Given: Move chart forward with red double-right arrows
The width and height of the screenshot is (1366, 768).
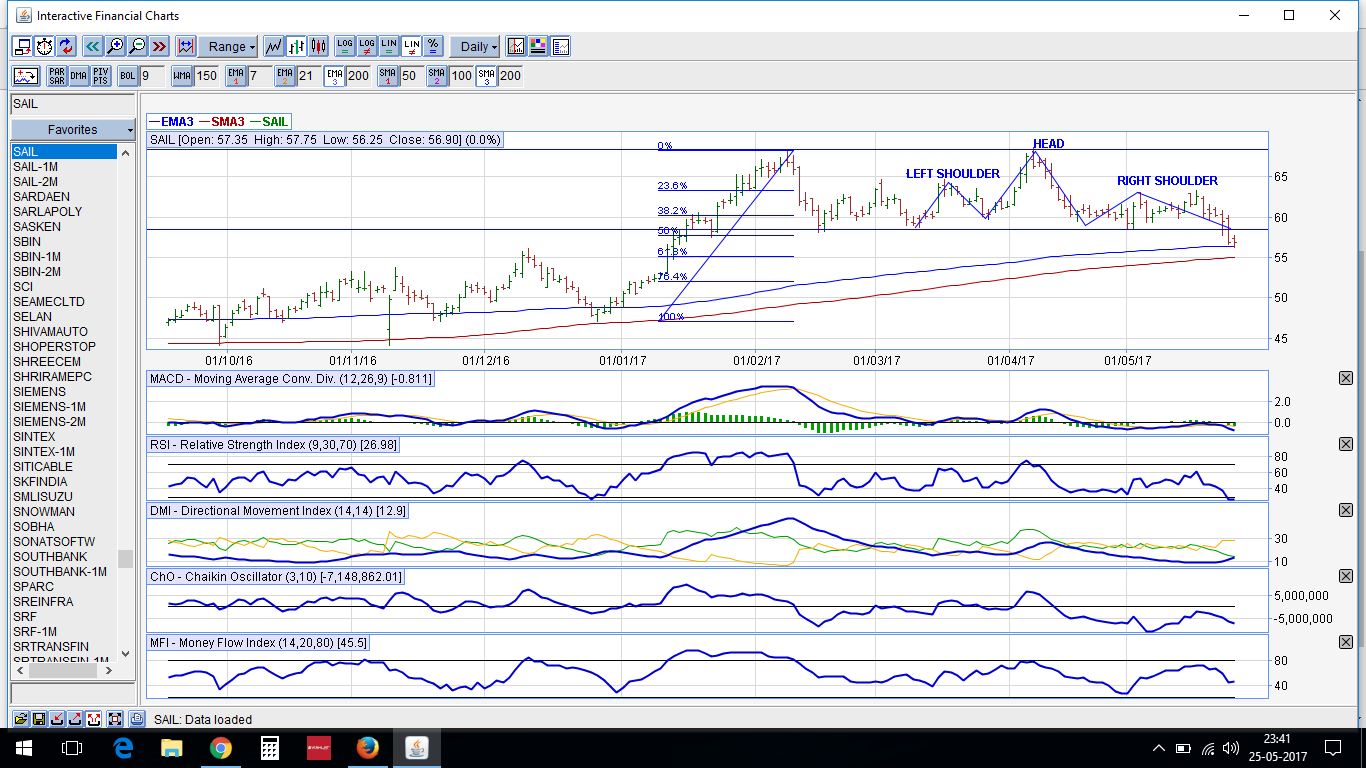Looking at the screenshot, I should [x=159, y=46].
